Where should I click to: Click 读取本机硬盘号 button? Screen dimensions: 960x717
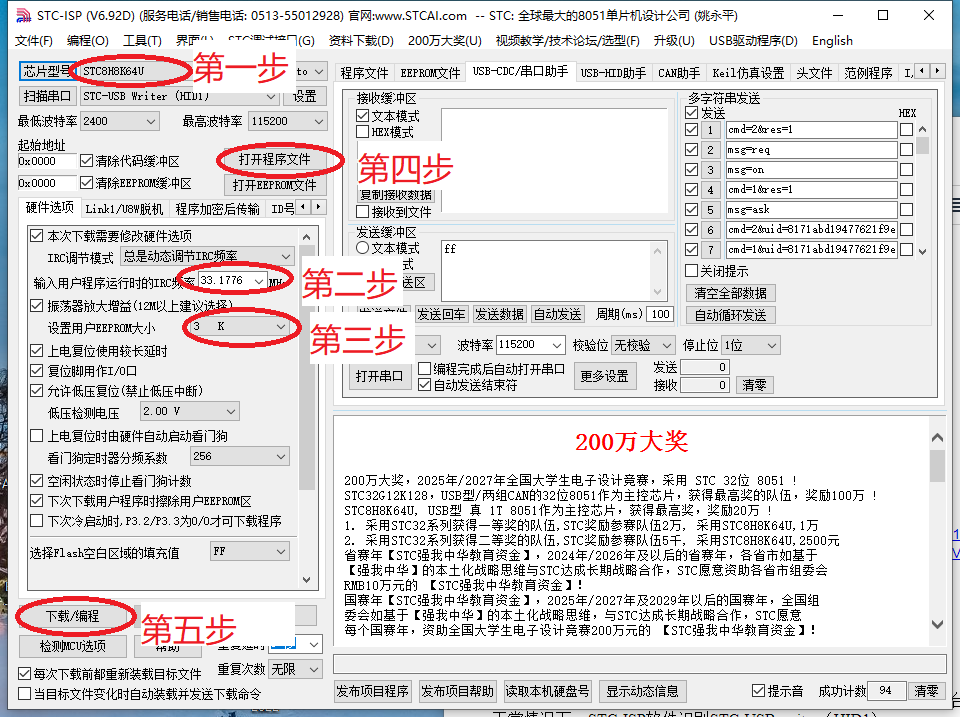[x=547, y=691]
